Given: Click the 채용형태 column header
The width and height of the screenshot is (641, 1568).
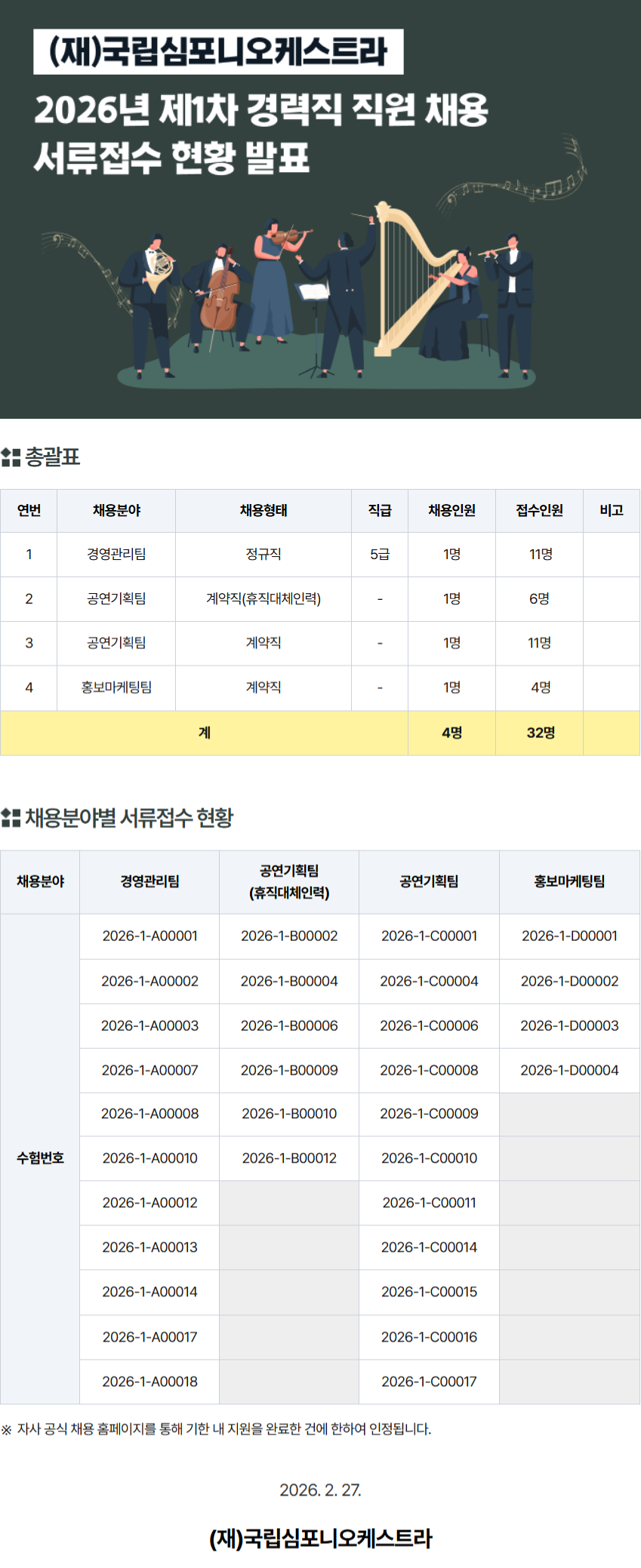Looking at the screenshot, I should 263,511.
